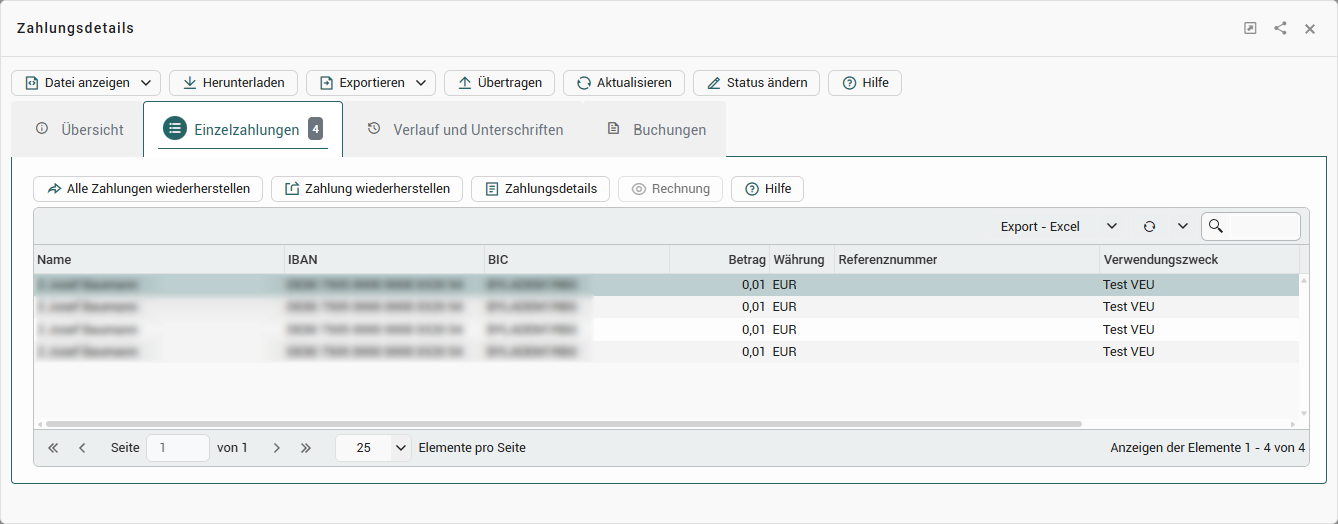Click the horizontal scrollbar of the table
The width and height of the screenshot is (1338, 524).
click(x=563, y=424)
